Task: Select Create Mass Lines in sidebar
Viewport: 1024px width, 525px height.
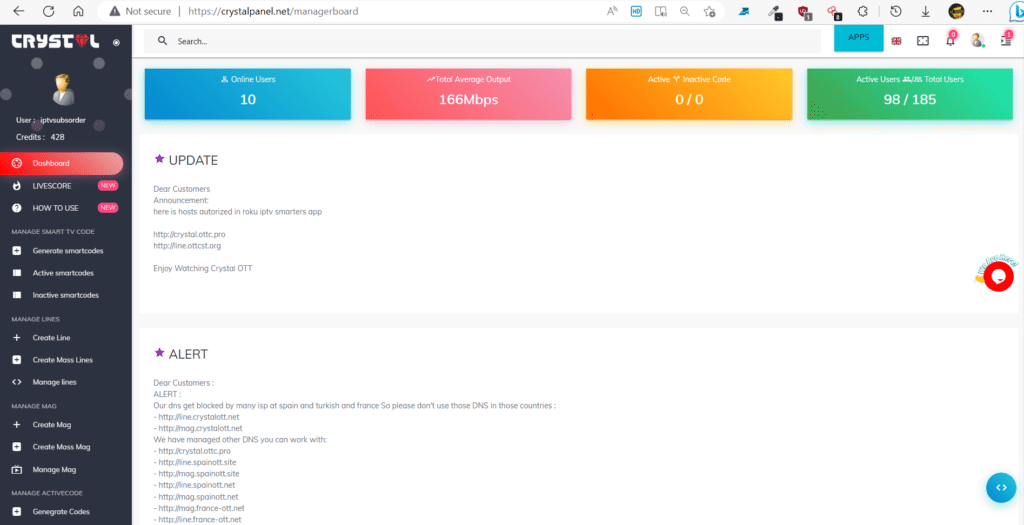Action: click(x=65, y=360)
